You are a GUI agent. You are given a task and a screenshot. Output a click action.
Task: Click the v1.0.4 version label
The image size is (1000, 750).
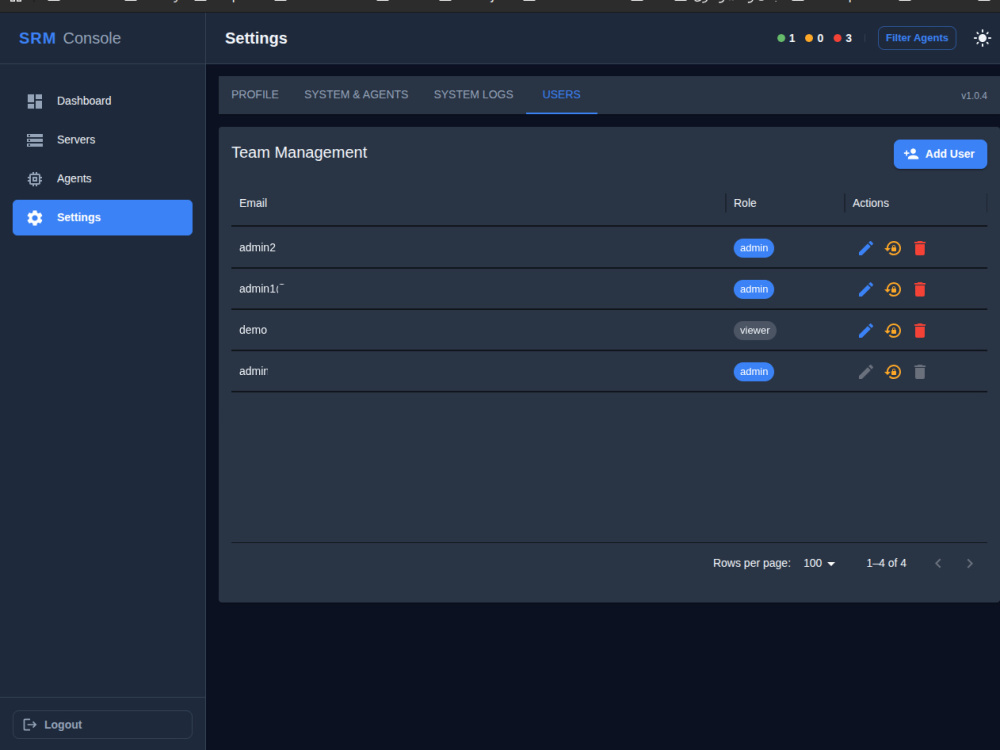tap(974, 96)
